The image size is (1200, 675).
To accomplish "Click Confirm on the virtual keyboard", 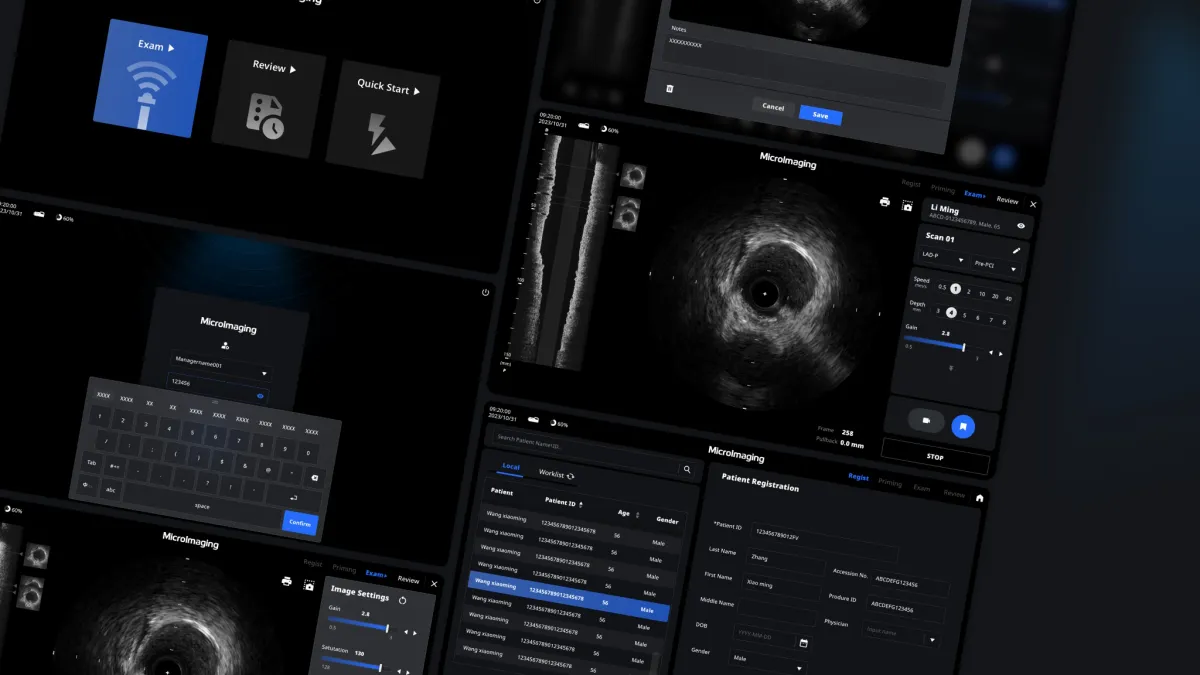I will (300, 522).
